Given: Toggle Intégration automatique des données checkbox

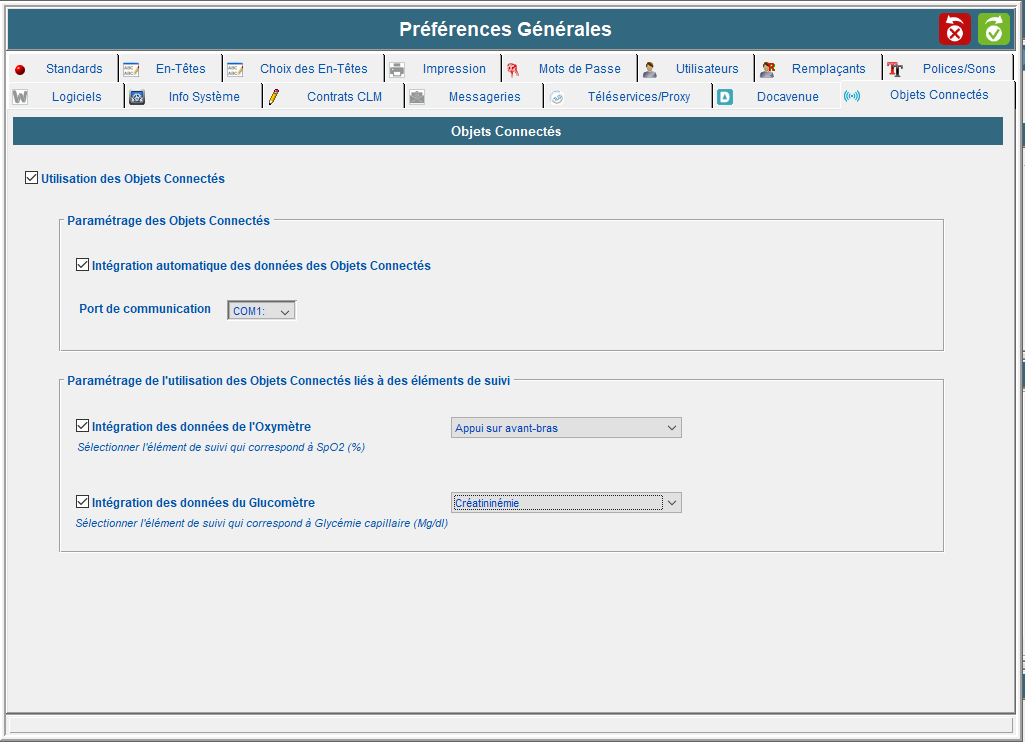Looking at the screenshot, I should tap(83, 266).
